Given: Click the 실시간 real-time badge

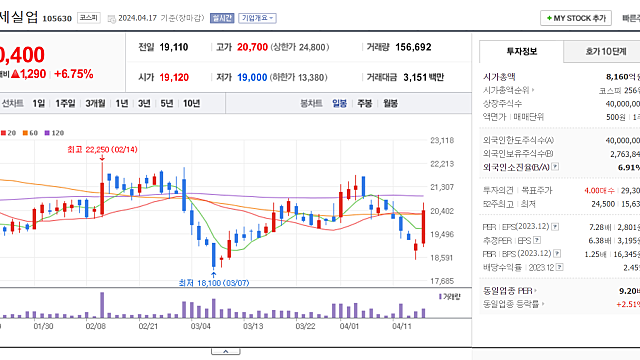Looking at the screenshot, I should pyautogui.click(x=222, y=18).
